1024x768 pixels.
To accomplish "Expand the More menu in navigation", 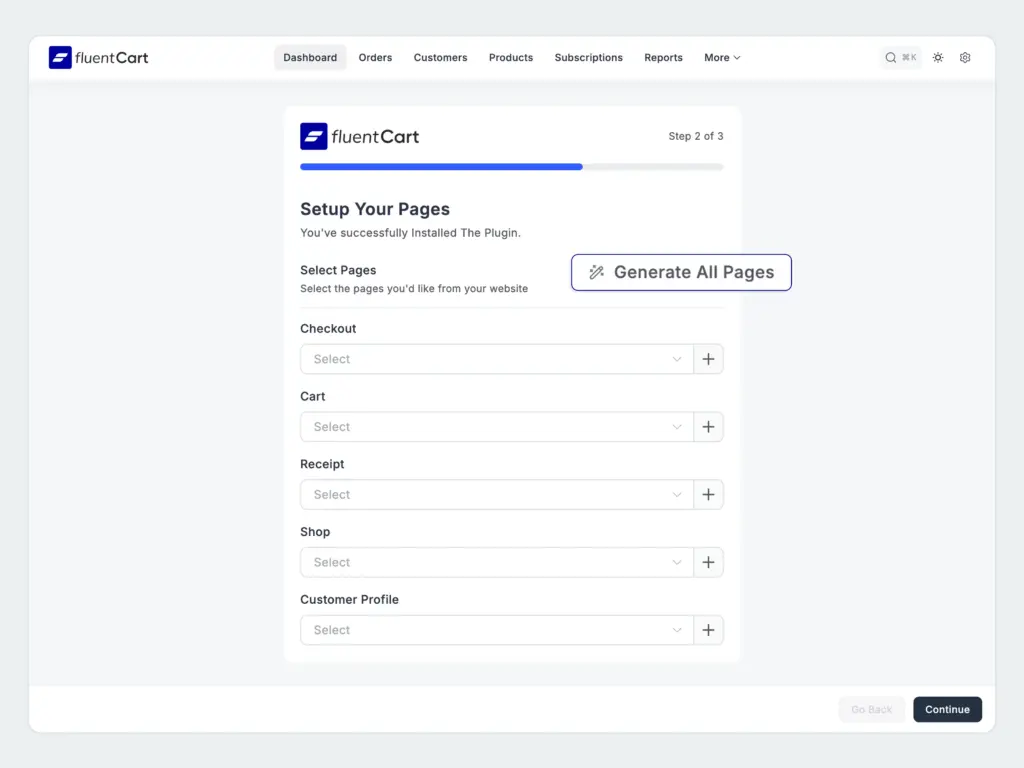I will pos(722,57).
